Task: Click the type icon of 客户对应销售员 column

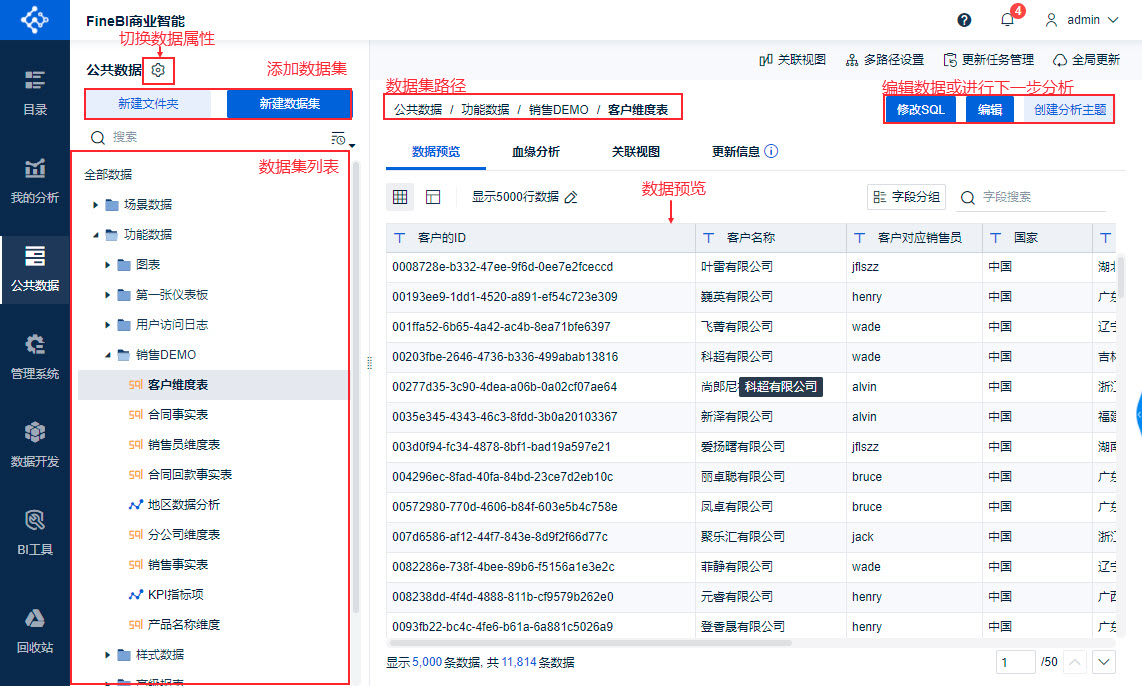Action: pos(859,237)
